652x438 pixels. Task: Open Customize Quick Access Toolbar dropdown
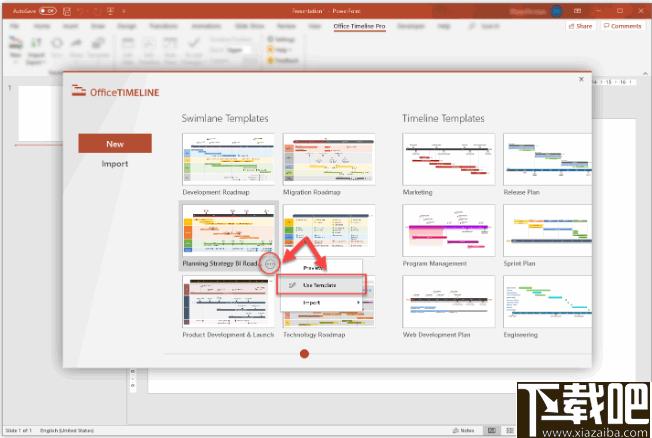click(x=124, y=11)
